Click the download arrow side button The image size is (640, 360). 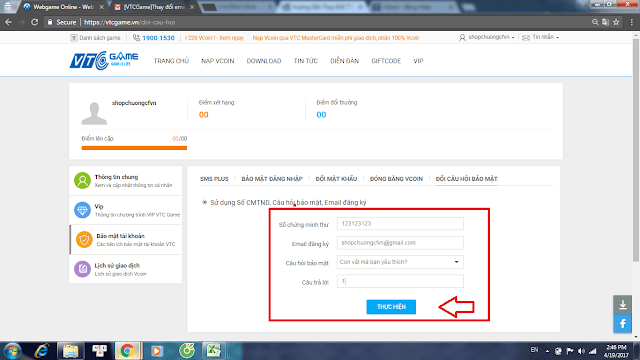pyautogui.click(x=622, y=304)
